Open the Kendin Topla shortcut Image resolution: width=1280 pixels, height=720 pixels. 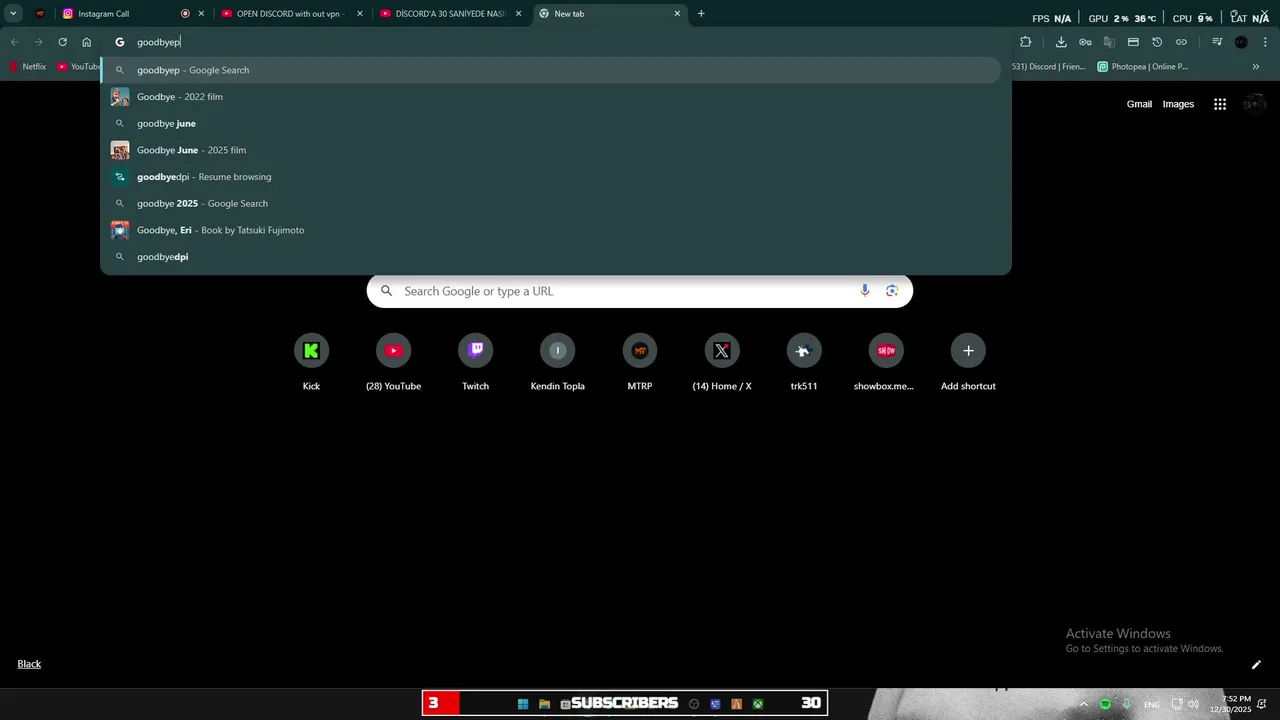click(557, 362)
